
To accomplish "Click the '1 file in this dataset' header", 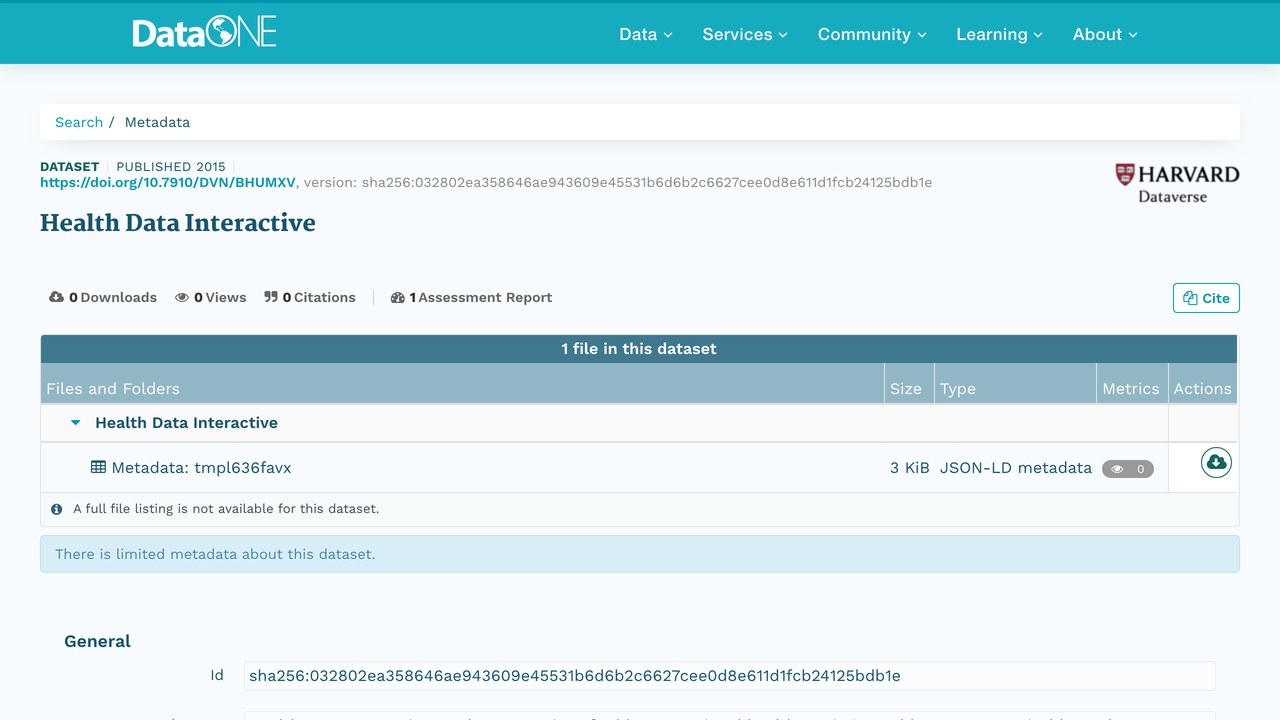I will coord(639,349).
